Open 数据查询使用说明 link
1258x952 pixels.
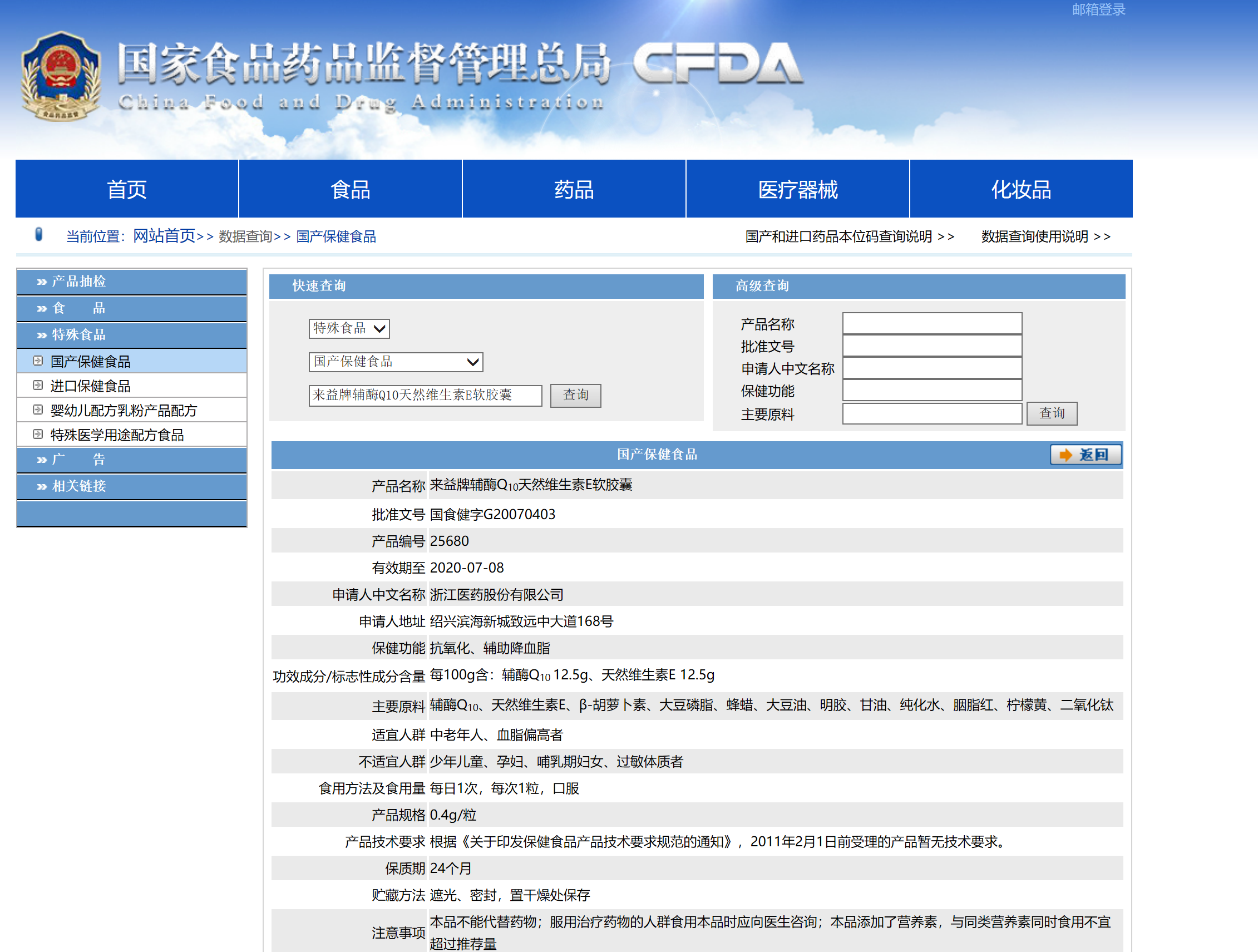[x=1045, y=236]
